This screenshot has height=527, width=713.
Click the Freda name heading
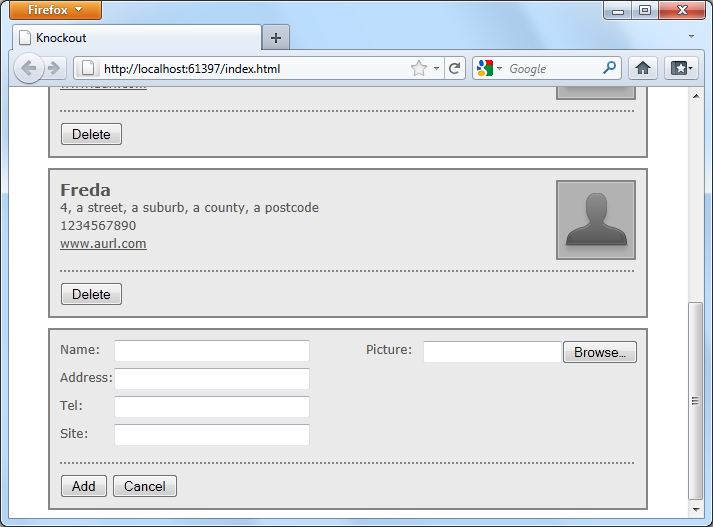(x=85, y=190)
